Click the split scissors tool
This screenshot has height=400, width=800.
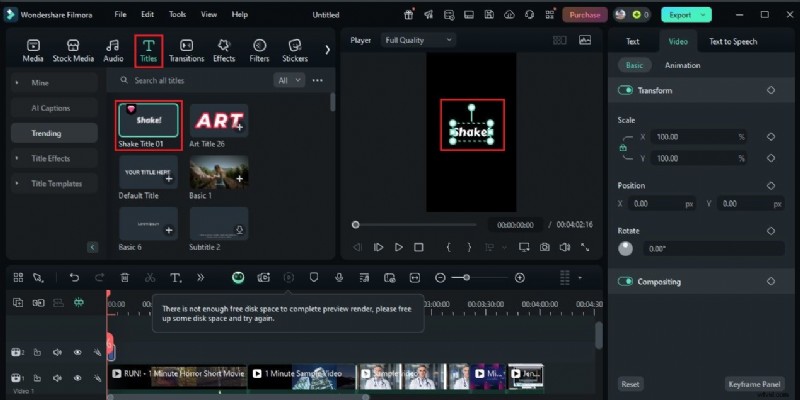tap(150, 277)
